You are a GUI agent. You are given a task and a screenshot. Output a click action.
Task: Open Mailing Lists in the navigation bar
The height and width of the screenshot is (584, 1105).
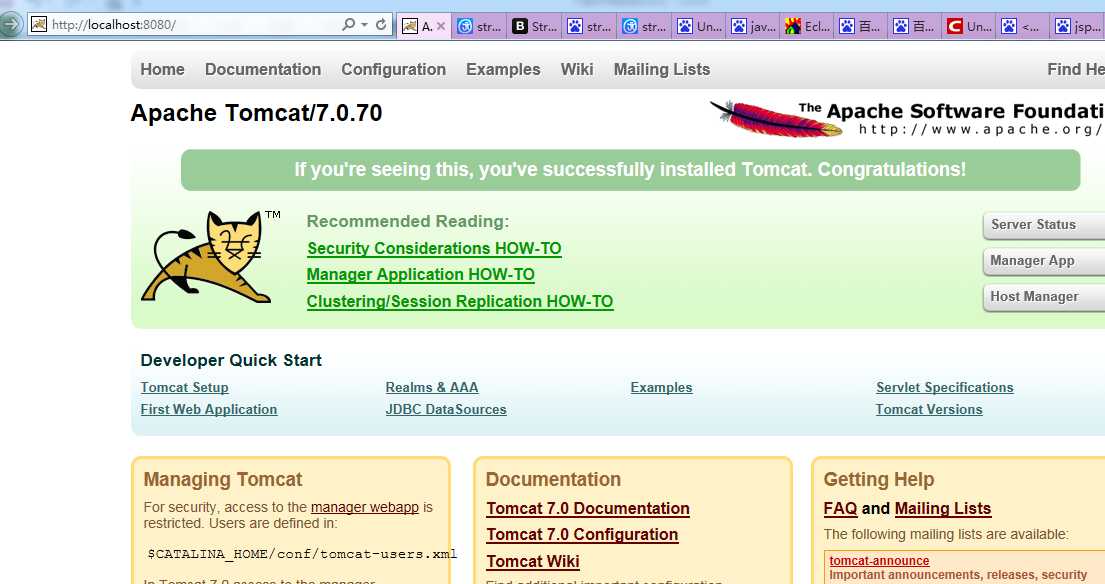pyautogui.click(x=662, y=69)
